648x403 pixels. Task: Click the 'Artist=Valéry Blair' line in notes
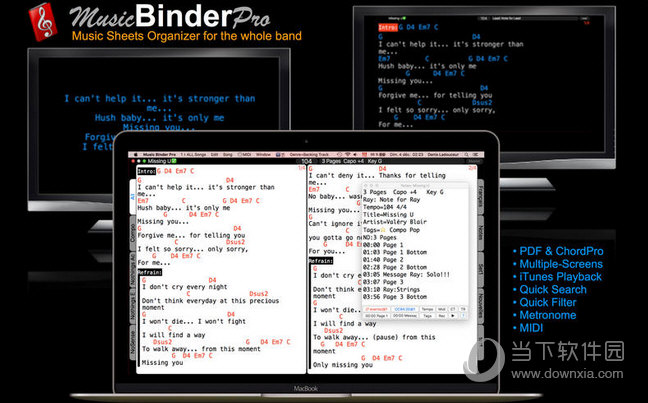(395, 222)
